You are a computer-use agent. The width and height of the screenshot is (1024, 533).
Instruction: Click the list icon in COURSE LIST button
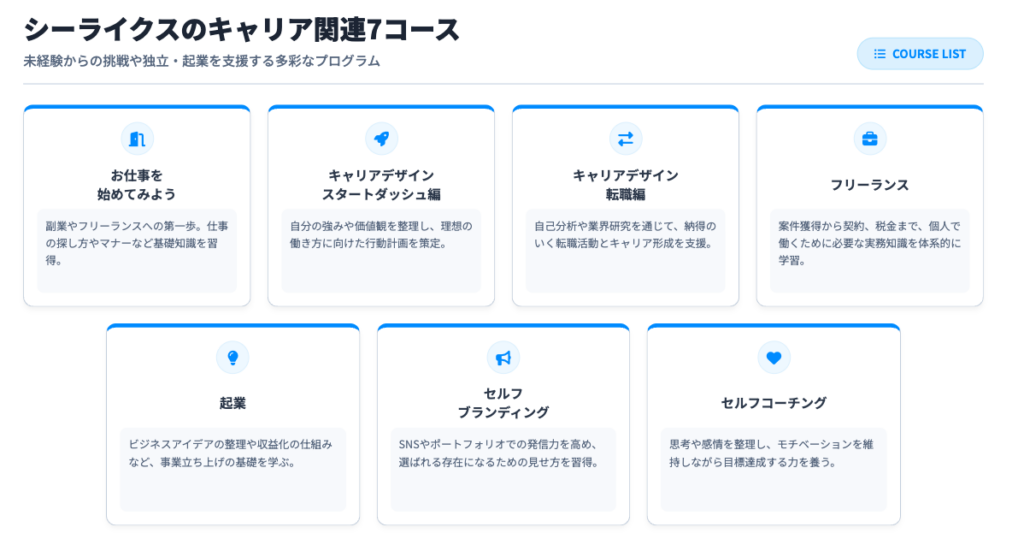click(x=880, y=54)
